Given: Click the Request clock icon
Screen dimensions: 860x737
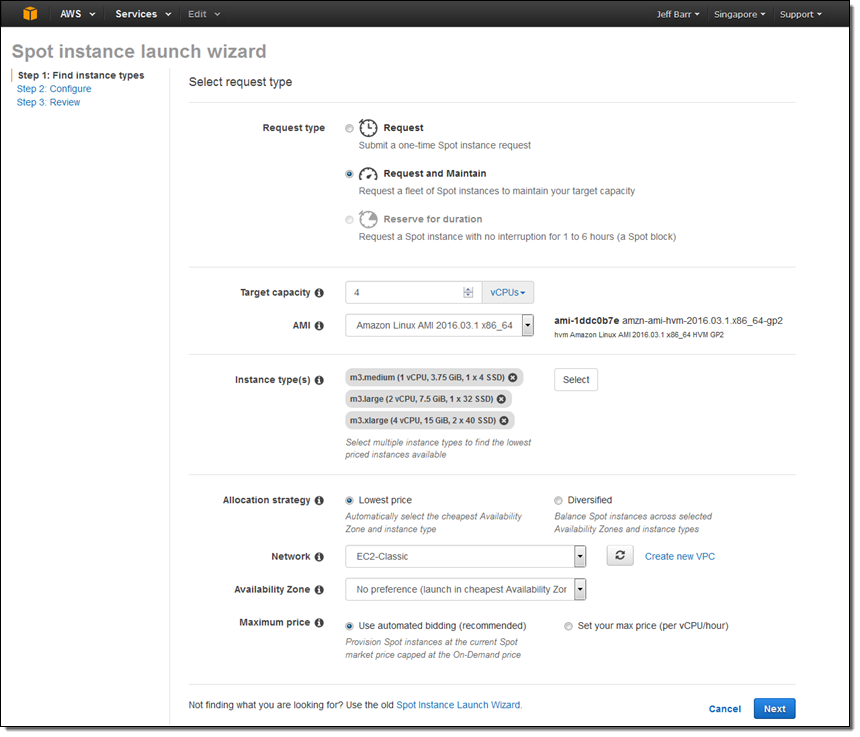Looking at the screenshot, I should [x=368, y=128].
